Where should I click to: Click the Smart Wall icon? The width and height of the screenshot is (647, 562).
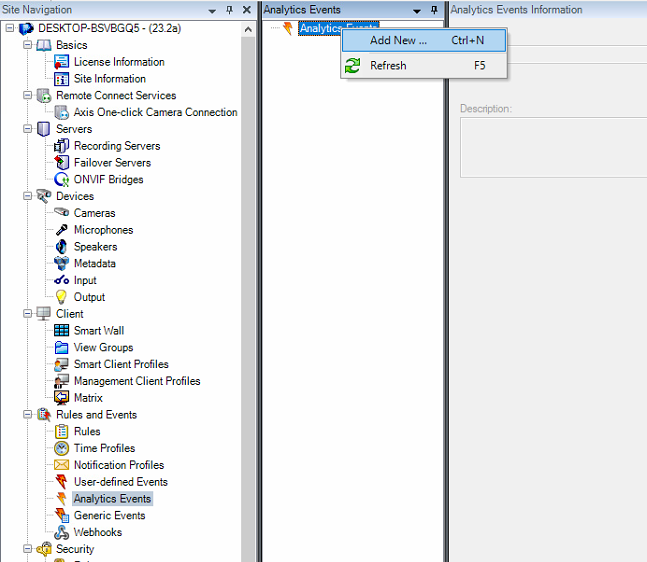click(62, 331)
